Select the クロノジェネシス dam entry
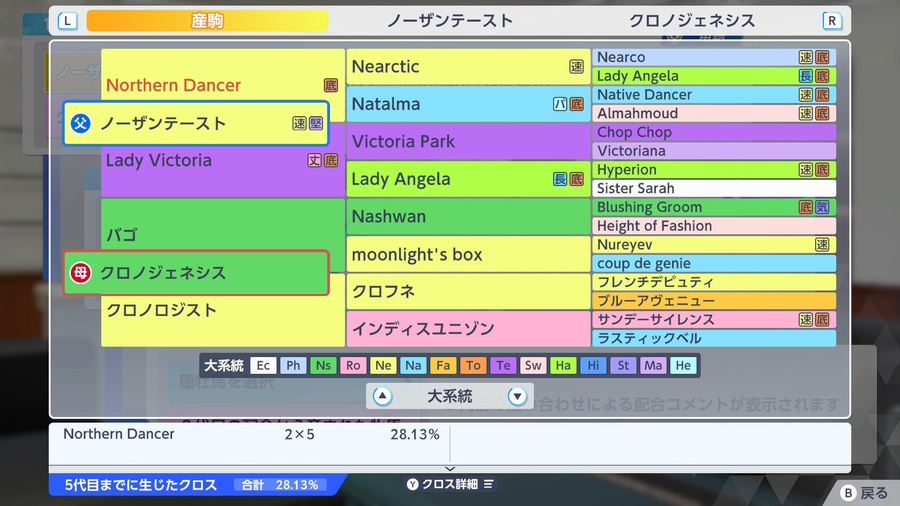Screen dimensions: 900x506 tap(196, 273)
